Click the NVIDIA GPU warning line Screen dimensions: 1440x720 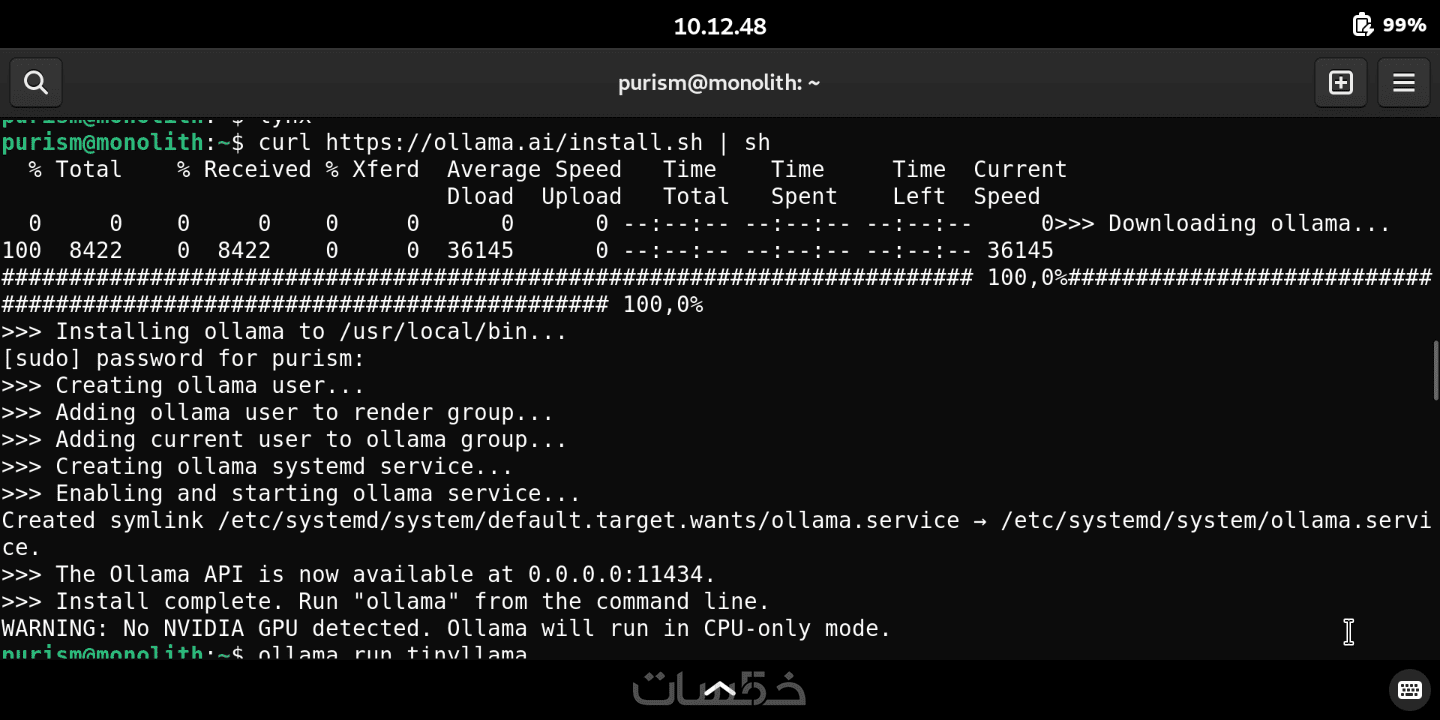[446, 629]
